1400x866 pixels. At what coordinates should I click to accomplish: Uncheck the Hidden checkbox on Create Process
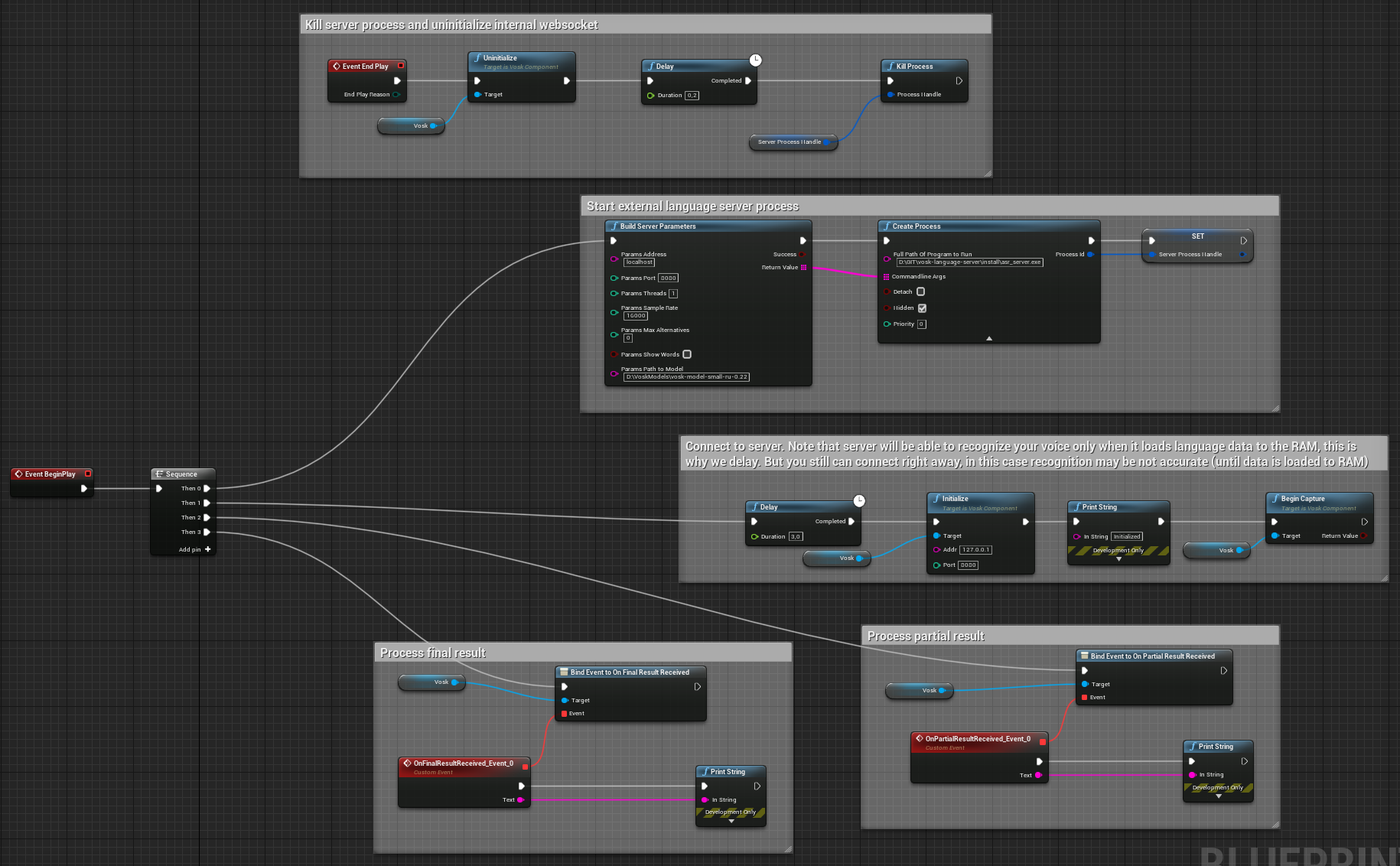(922, 308)
